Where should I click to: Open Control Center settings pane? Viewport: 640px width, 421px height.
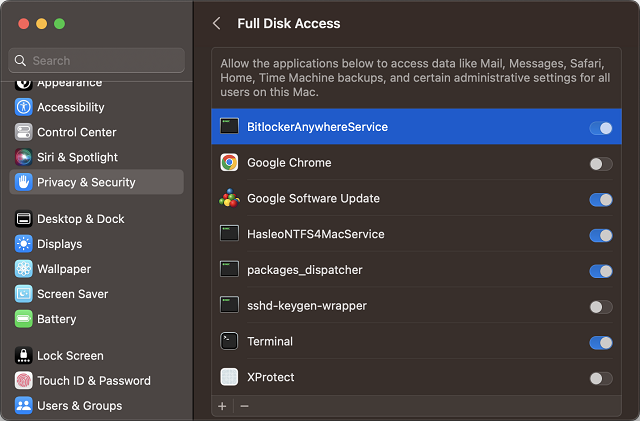click(x=96, y=132)
